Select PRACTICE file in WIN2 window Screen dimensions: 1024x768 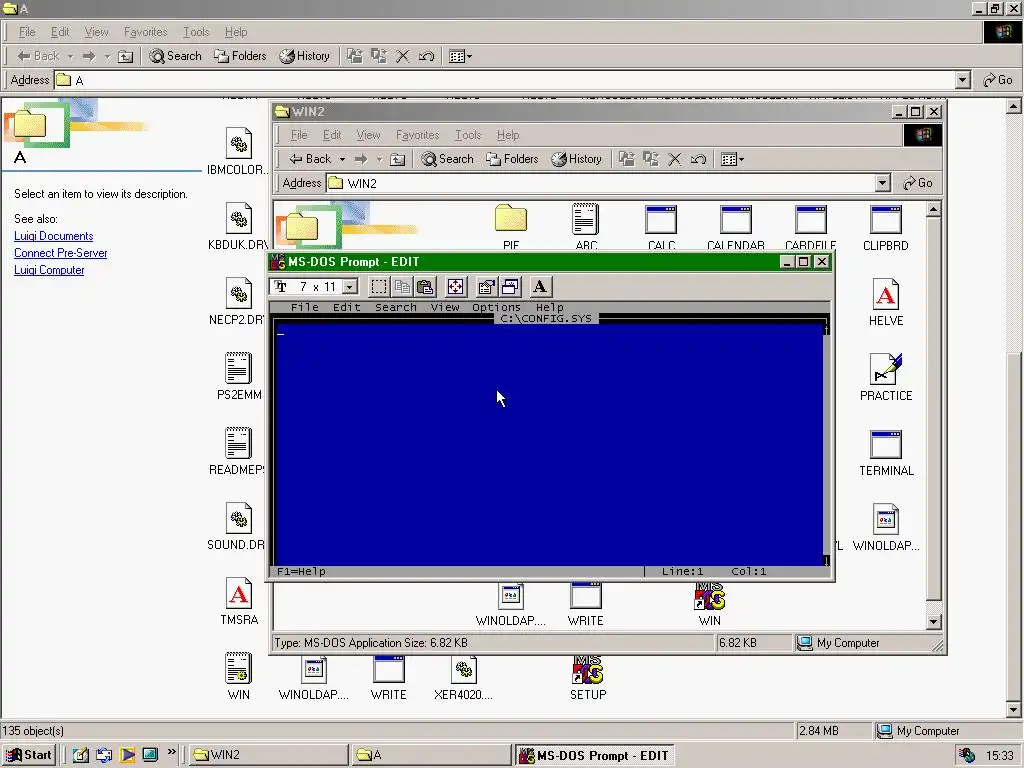[886, 377]
